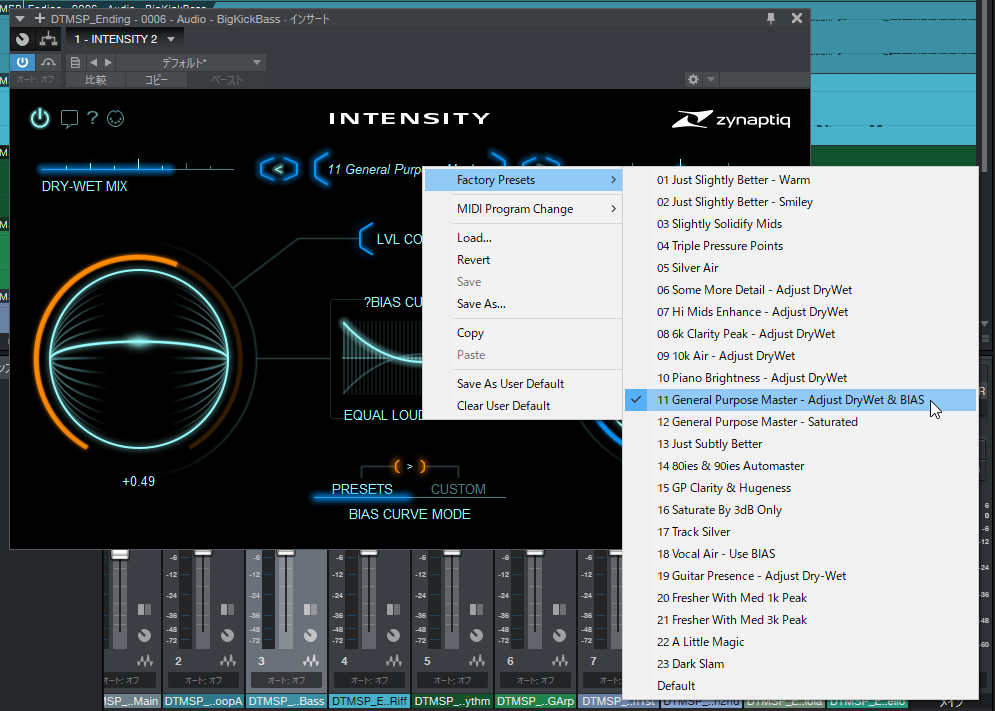The image size is (995, 711).
Task: Open channel 3 automation mode dropdown
Action: [x=287, y=681]
